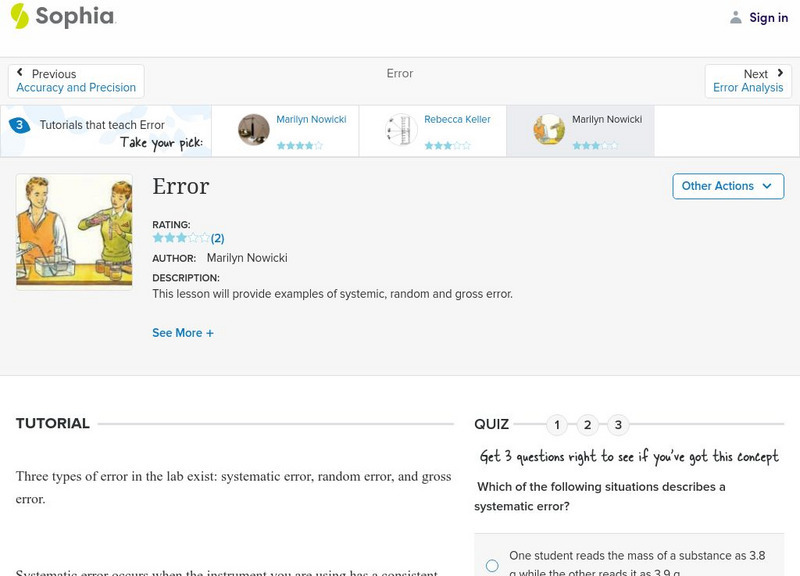800x576 pixels.
Task: Select Rebecca Keller tutorial thumbnail
Action: 402,130
